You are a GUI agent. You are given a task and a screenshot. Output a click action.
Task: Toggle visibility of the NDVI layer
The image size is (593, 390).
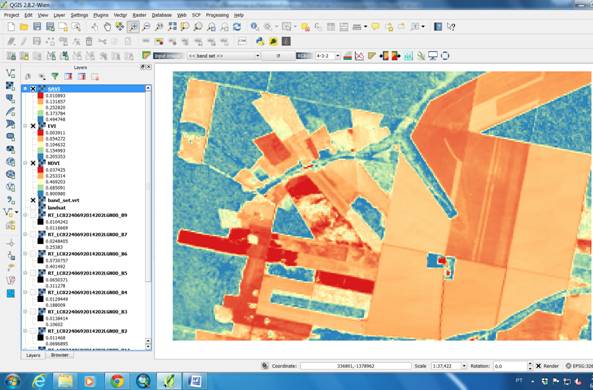(x=33, y=163)
